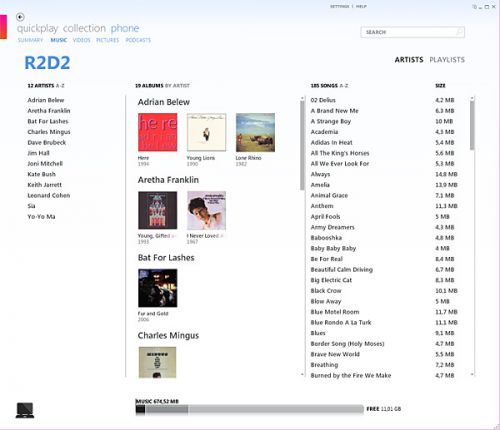The image size is (500, 430).
Task: Select artist Kate Bush
Action: point(41,174)
